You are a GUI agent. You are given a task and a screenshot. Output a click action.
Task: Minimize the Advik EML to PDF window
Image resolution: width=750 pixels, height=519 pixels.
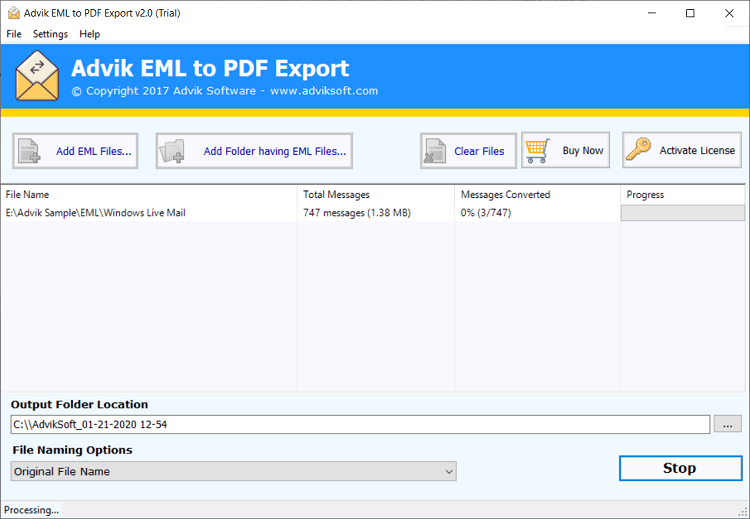tap(652, 13)
